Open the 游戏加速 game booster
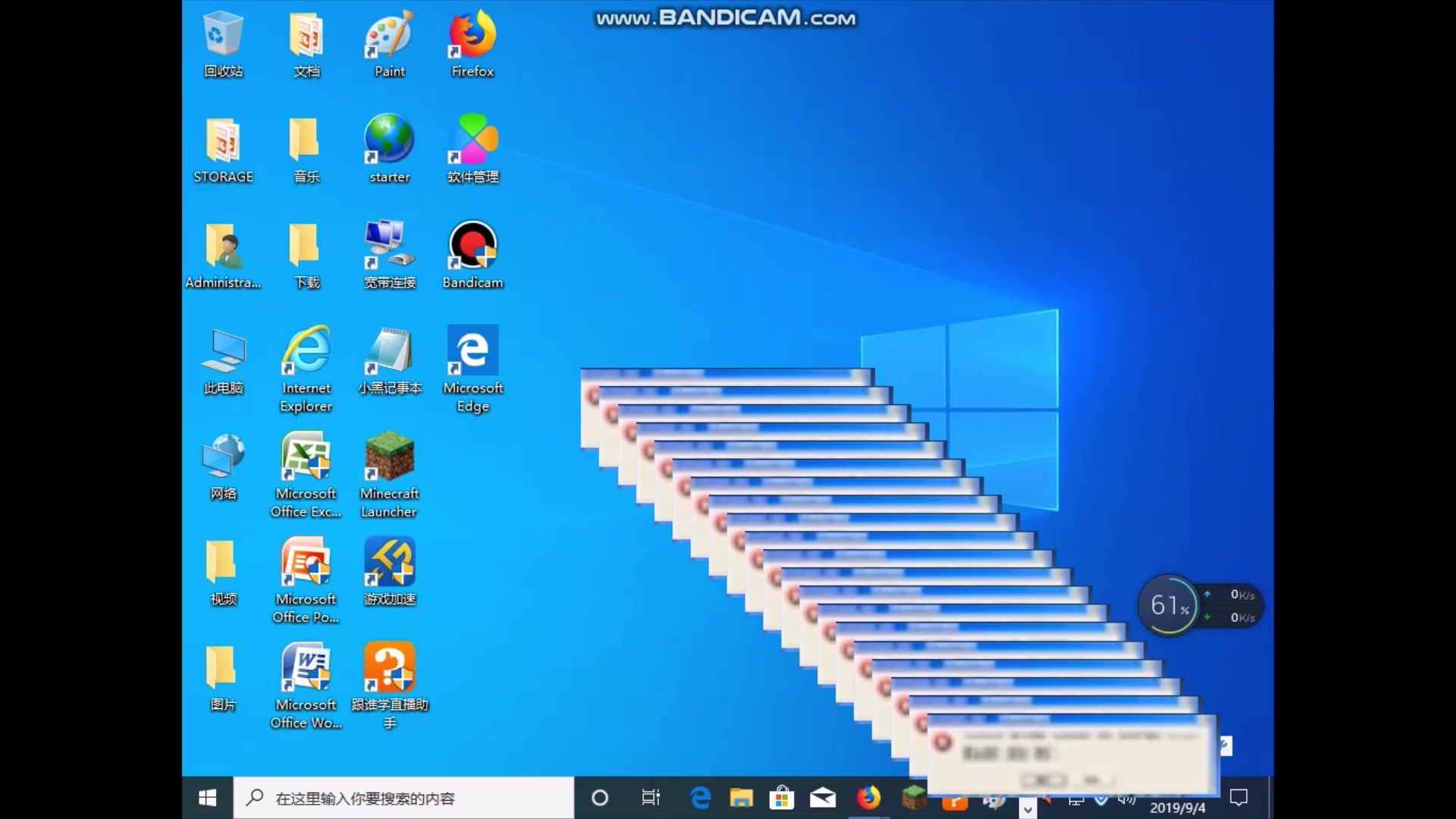The image size is (1456, 819). pyautogui.click(x=389, y=563)
